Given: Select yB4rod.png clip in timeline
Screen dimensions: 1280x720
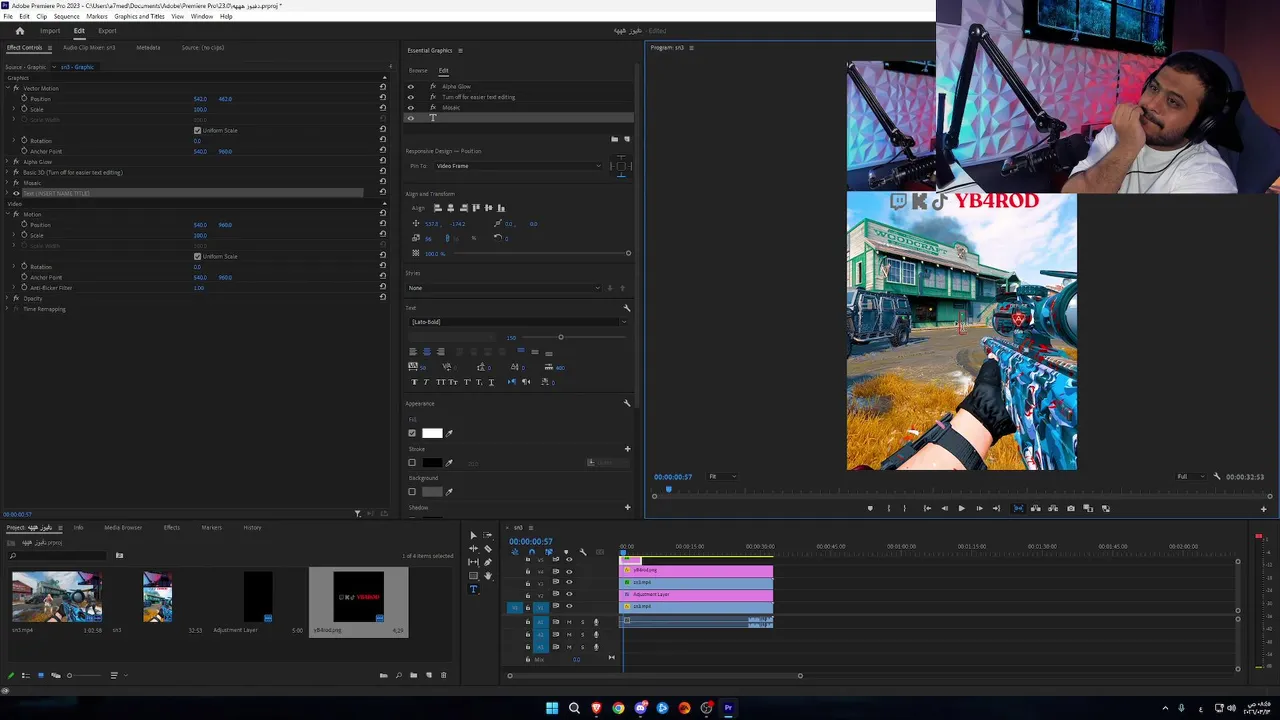Looking at the screenshot, I should tap(696, 570).
